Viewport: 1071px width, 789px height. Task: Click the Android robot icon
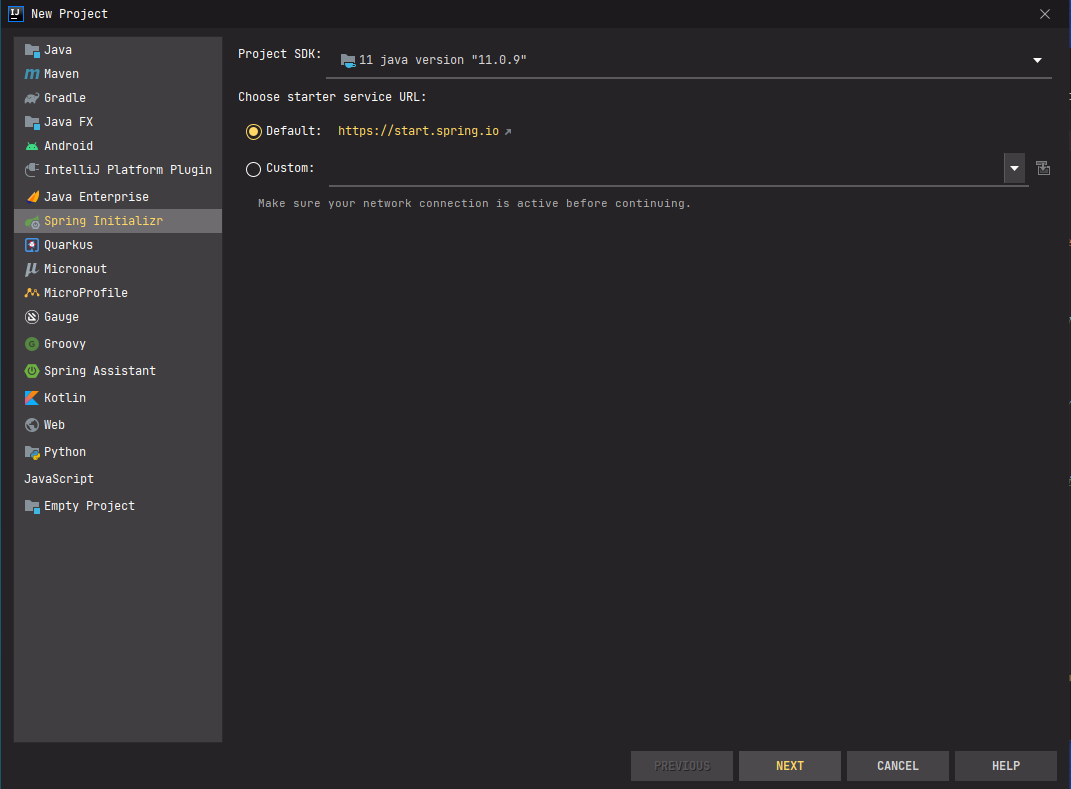32,146
